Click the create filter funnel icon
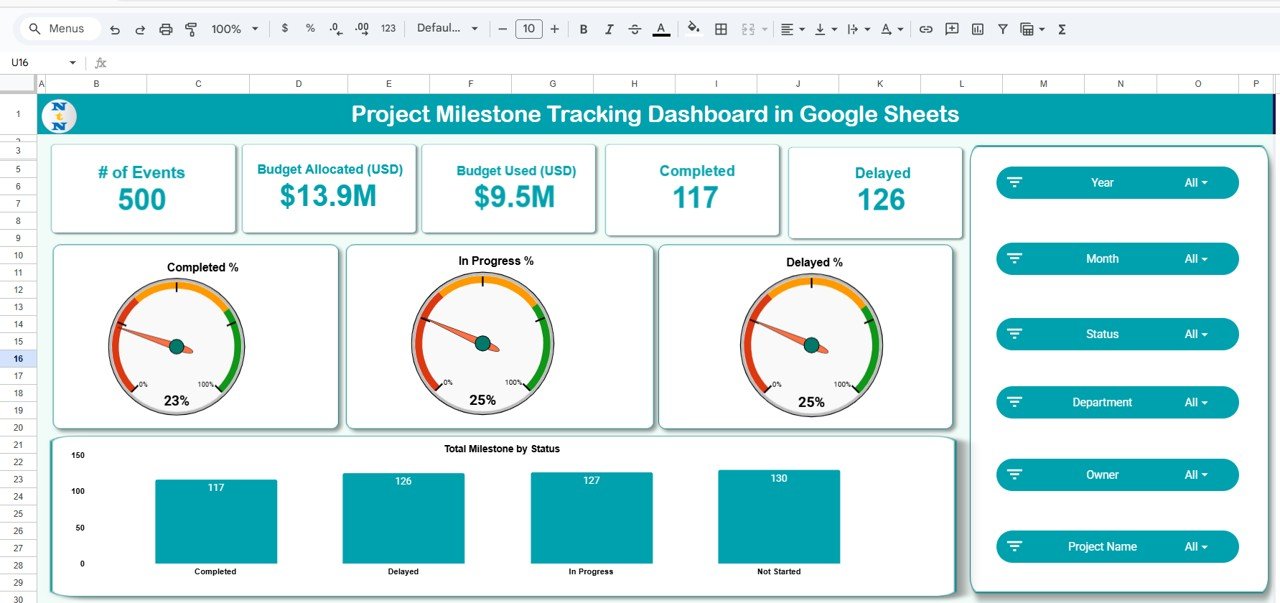Screen dimensions: 1280x603 1002,29
